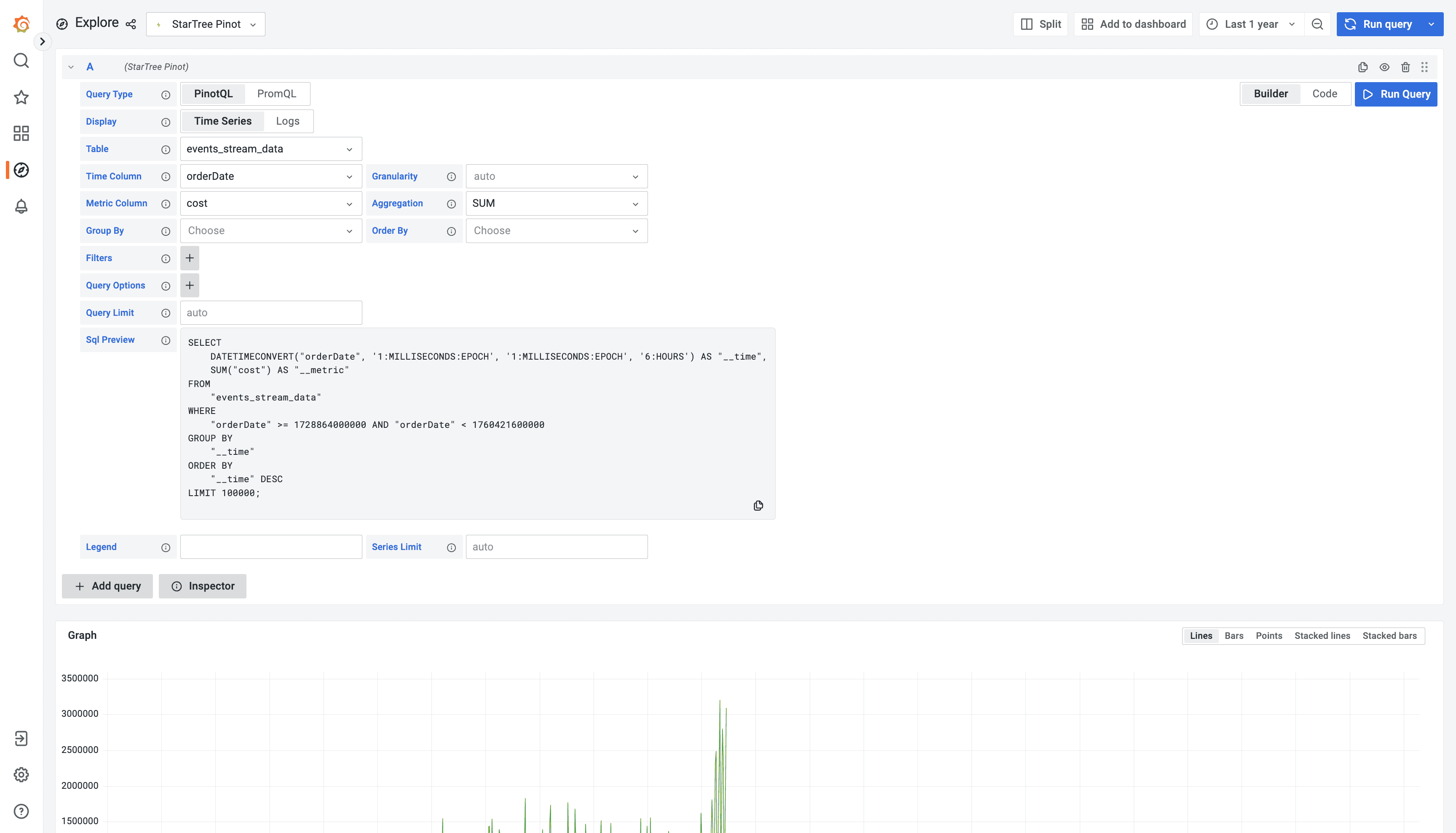1456x833 pixels.
Task: Open the Help question mark icon
Action: tap(21, 811)
